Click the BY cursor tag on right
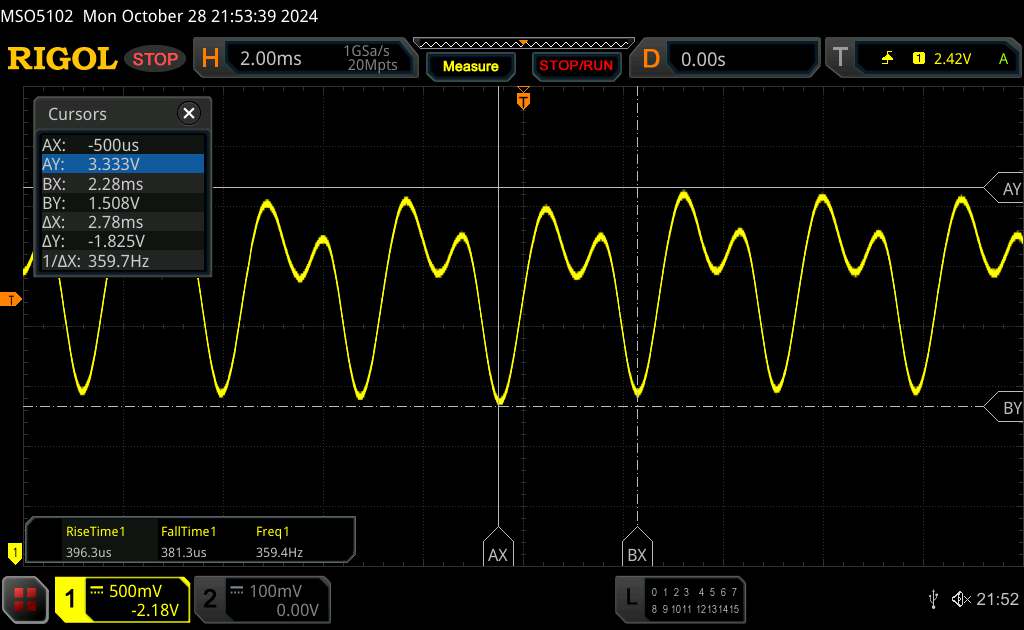This screenshot has height=630, width=1024. tap(1008, 408)
